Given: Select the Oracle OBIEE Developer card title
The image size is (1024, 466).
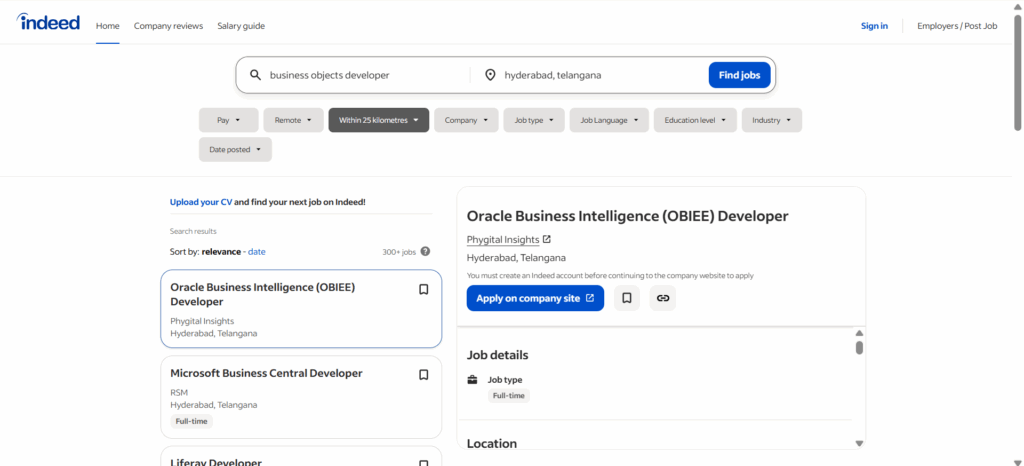Looking at the screenshot, I should pyautogui.click(x=263, y=294).
